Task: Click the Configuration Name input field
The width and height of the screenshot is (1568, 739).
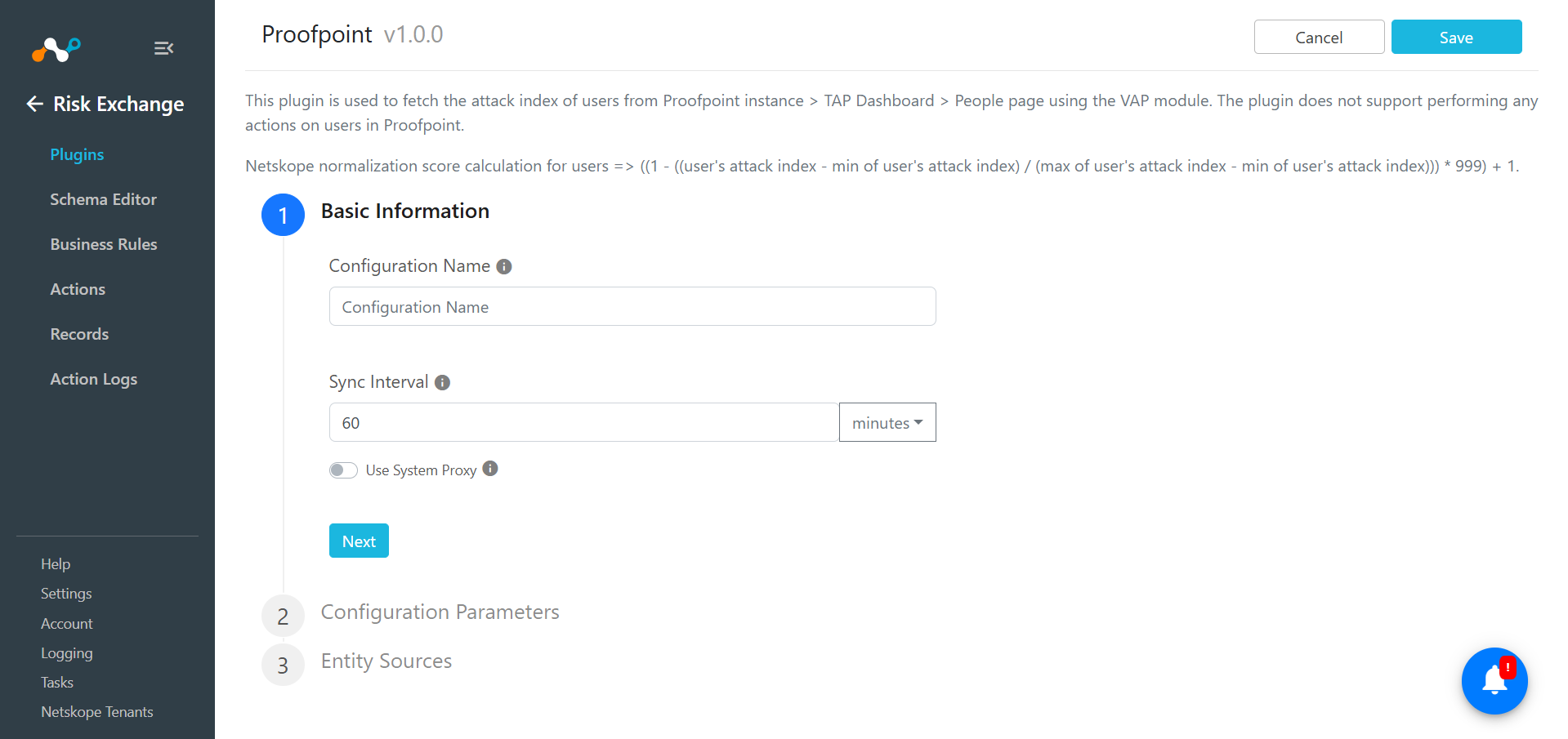Action: (632, 306)
